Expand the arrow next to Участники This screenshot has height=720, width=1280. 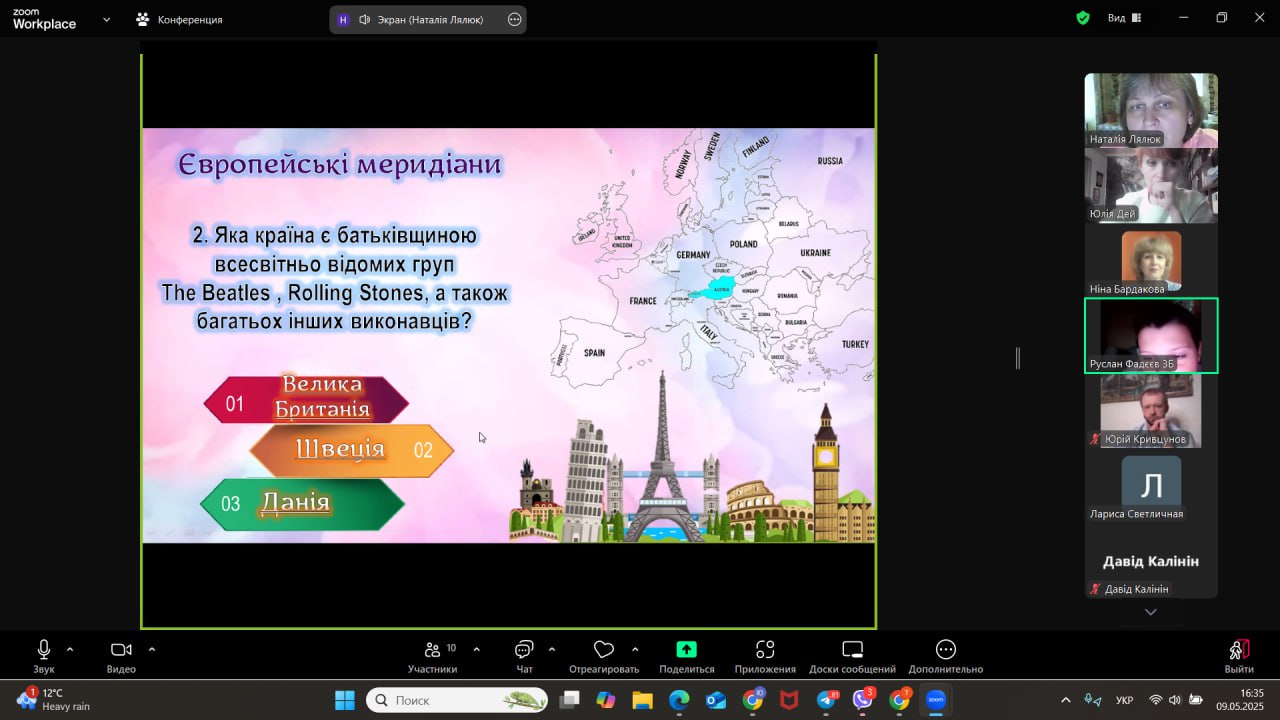point(476,649)
